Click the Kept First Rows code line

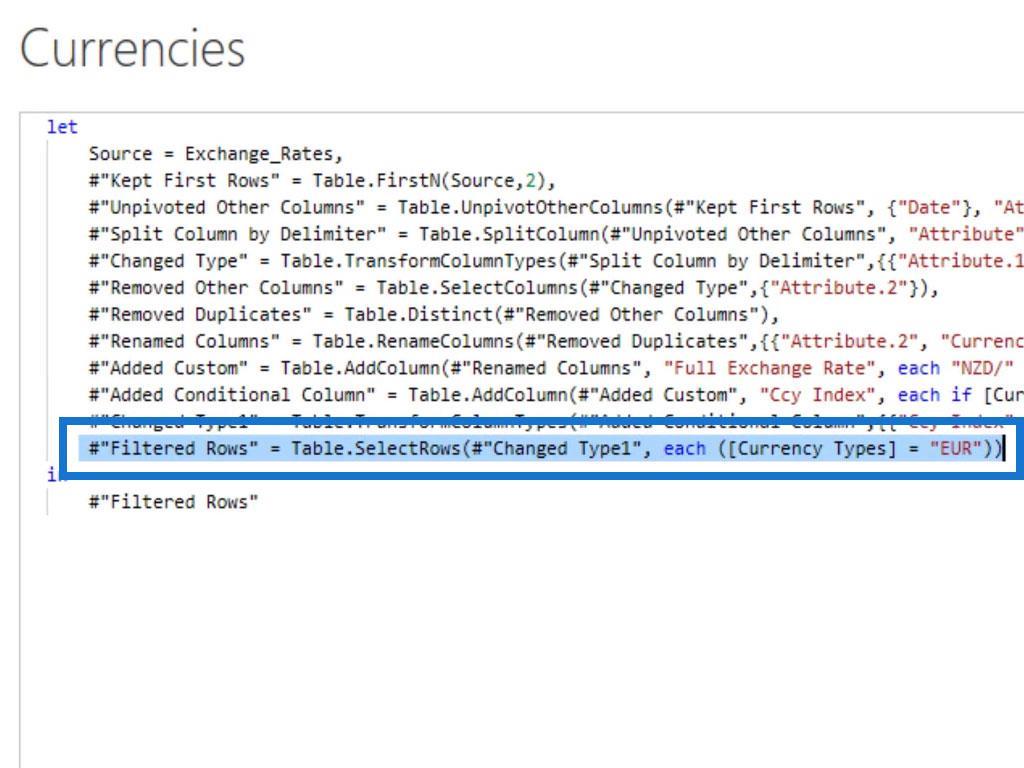[x=321, y=180]
